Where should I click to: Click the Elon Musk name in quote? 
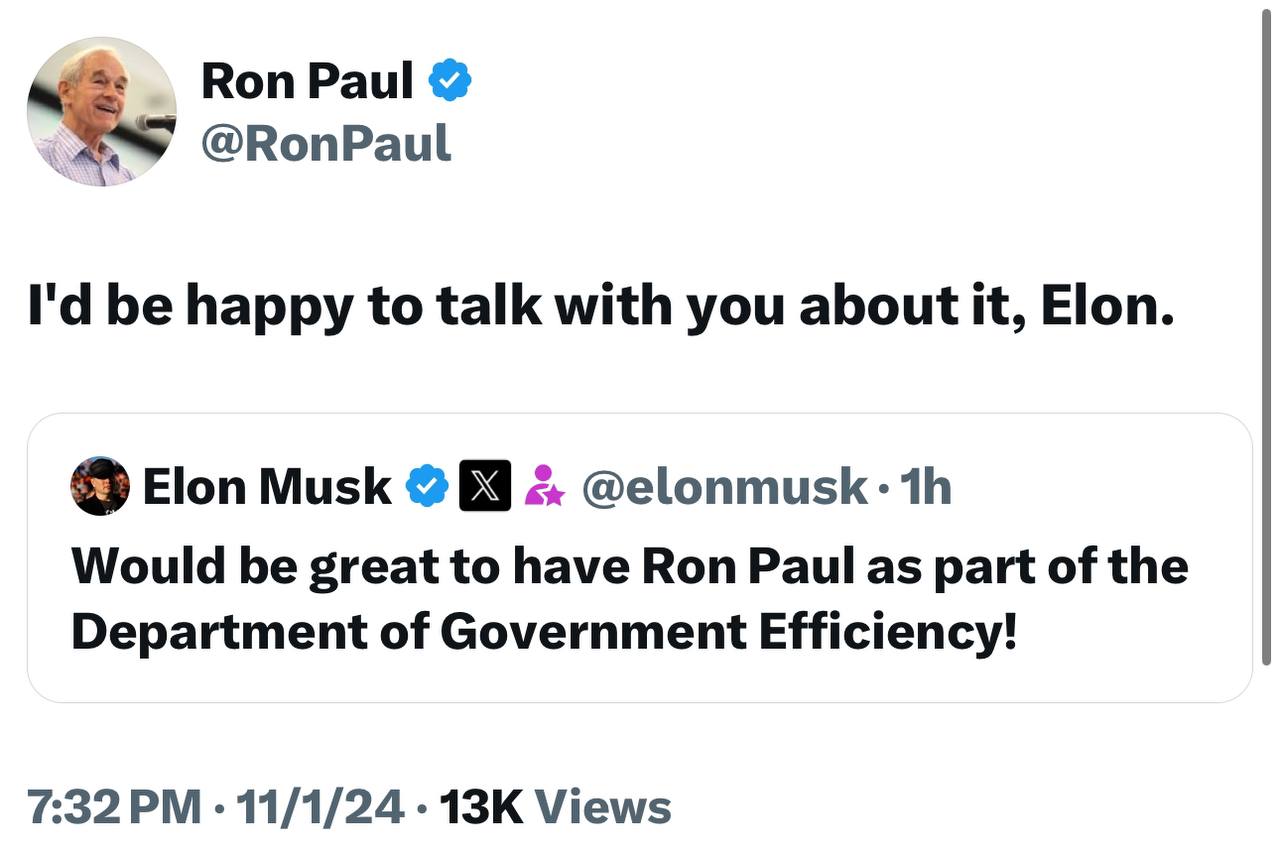coord(267,487)
